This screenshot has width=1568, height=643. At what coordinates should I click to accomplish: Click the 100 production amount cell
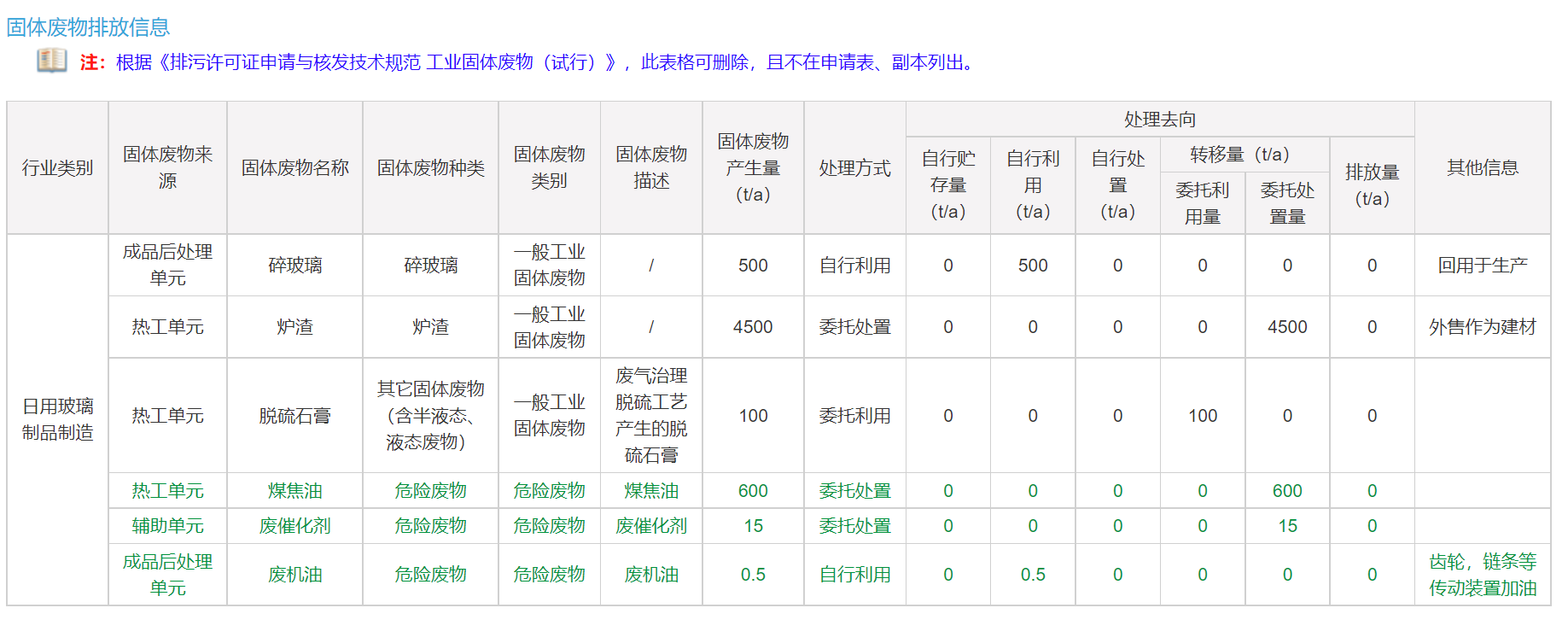tap(753, 416)
